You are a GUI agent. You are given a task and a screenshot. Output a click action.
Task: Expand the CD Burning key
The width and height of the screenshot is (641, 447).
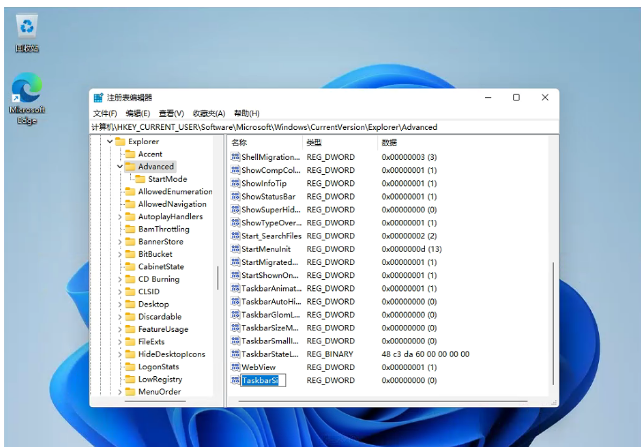click(119, 279)
